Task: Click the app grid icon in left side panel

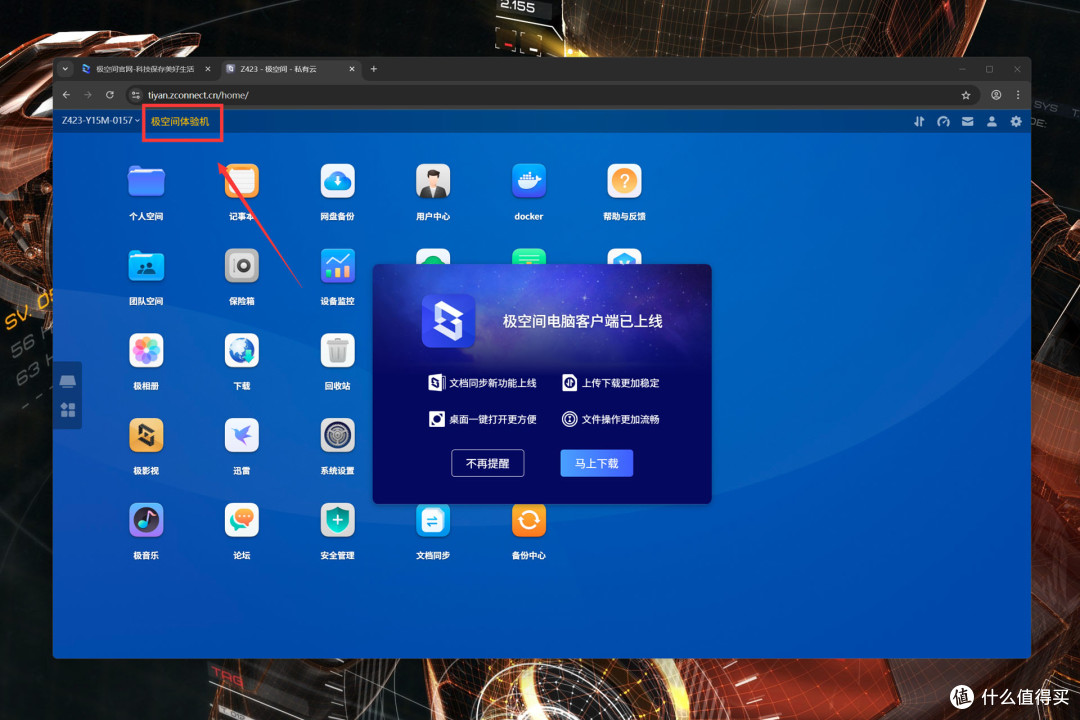Action: (x=68, y=410)
